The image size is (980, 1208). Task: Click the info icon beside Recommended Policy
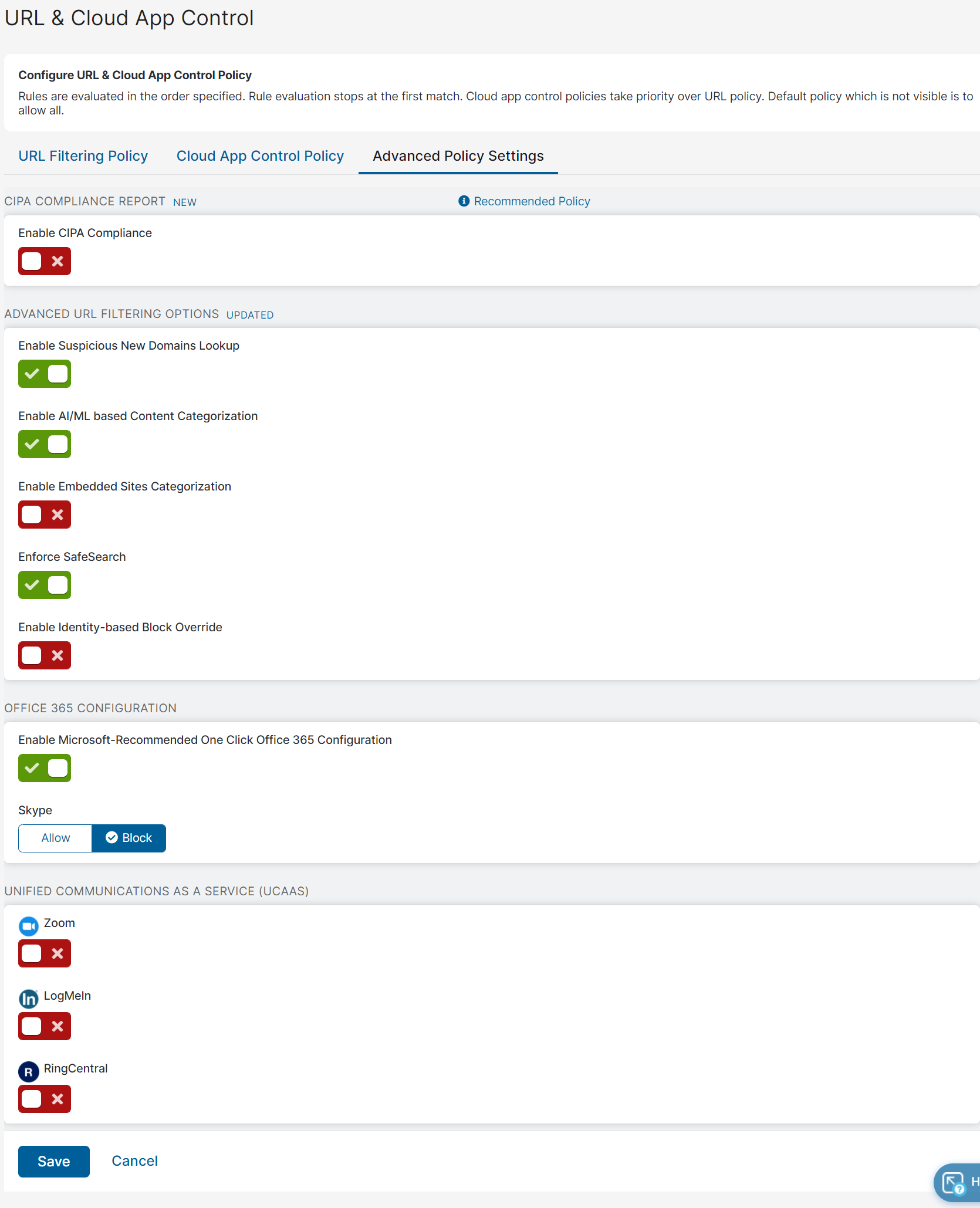pos(463,201)
